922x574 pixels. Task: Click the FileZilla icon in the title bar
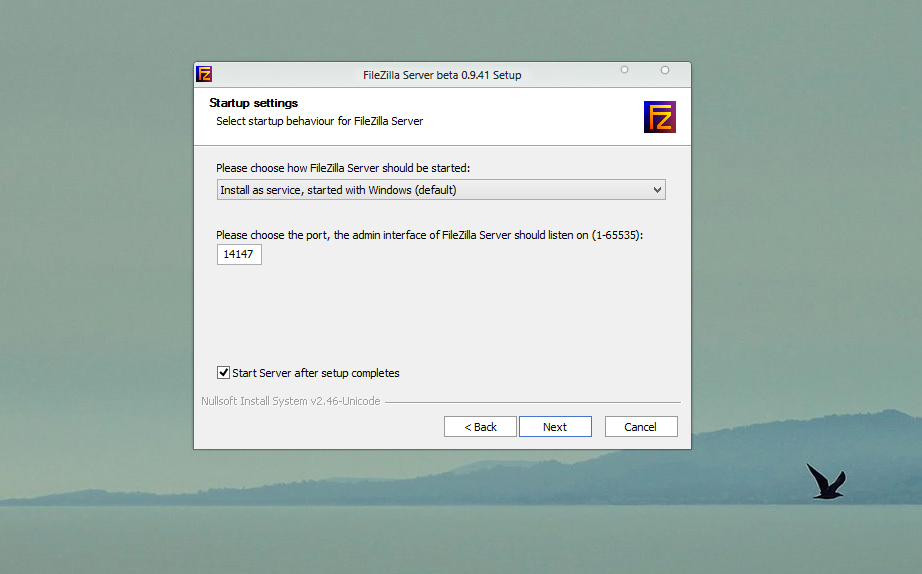pos(204,74)
